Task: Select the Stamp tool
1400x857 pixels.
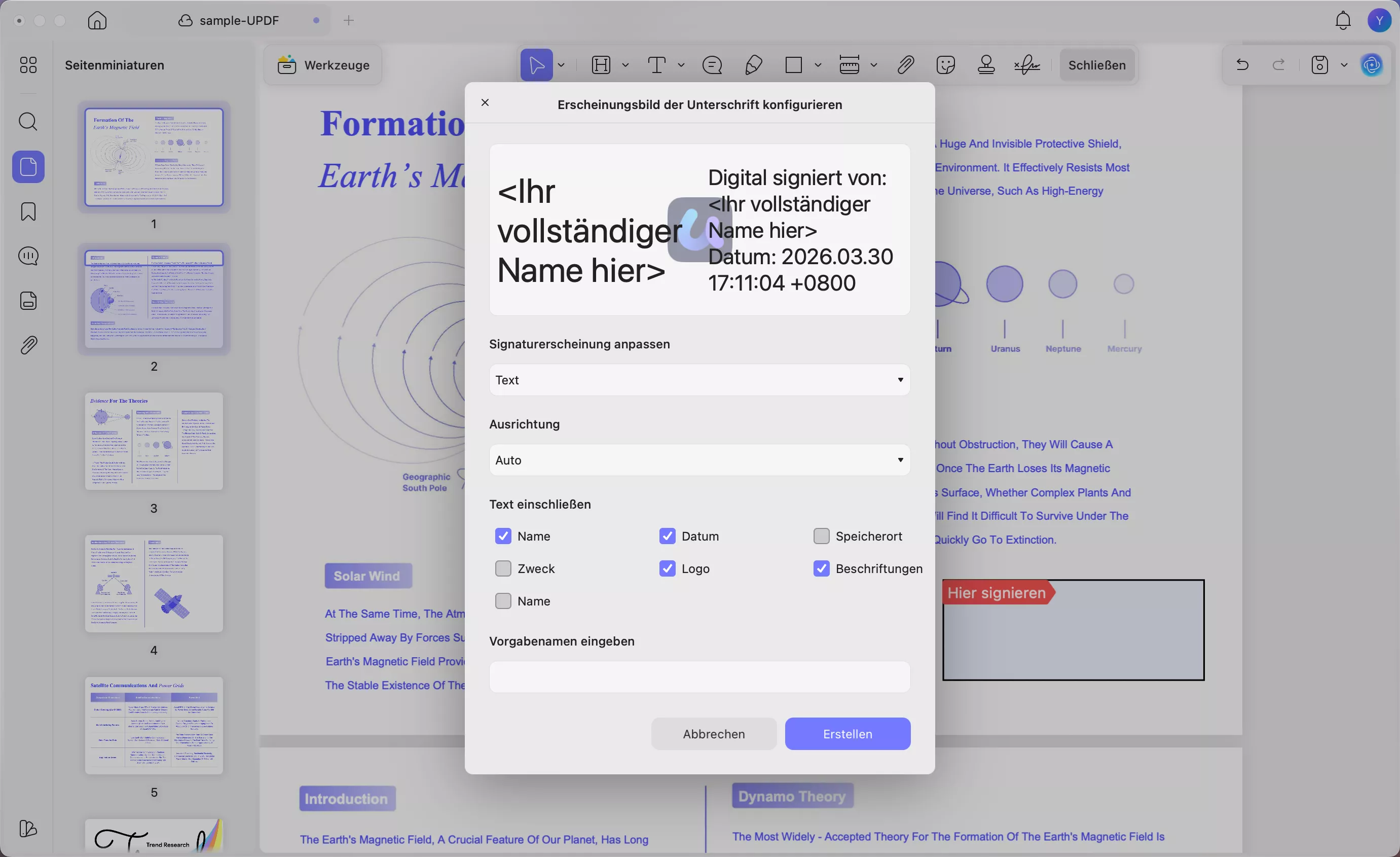Action: [987, 65]
